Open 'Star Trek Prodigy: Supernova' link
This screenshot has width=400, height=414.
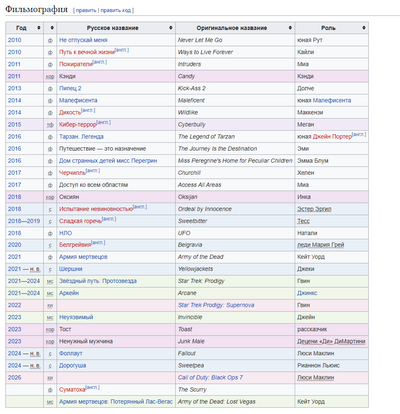pyautogui.click(x=216, y=305)
